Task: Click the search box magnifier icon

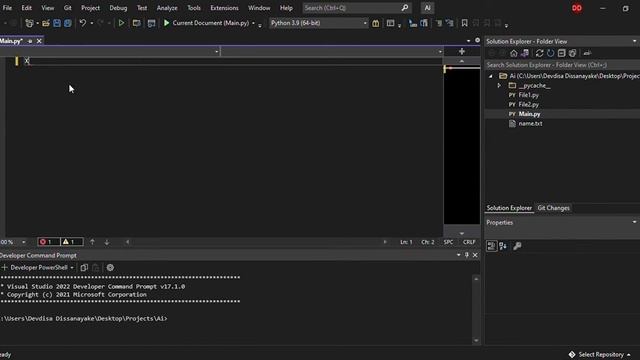Action: pos(404,8)
